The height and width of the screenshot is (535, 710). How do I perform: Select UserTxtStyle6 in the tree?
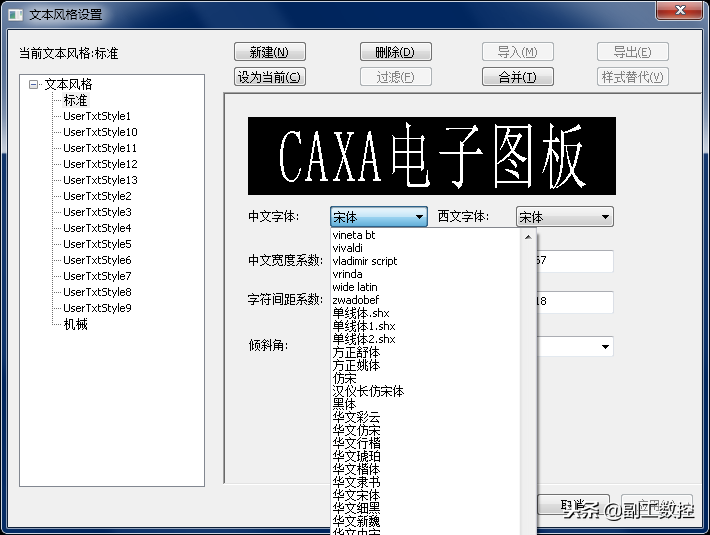[x=97, y=260]
